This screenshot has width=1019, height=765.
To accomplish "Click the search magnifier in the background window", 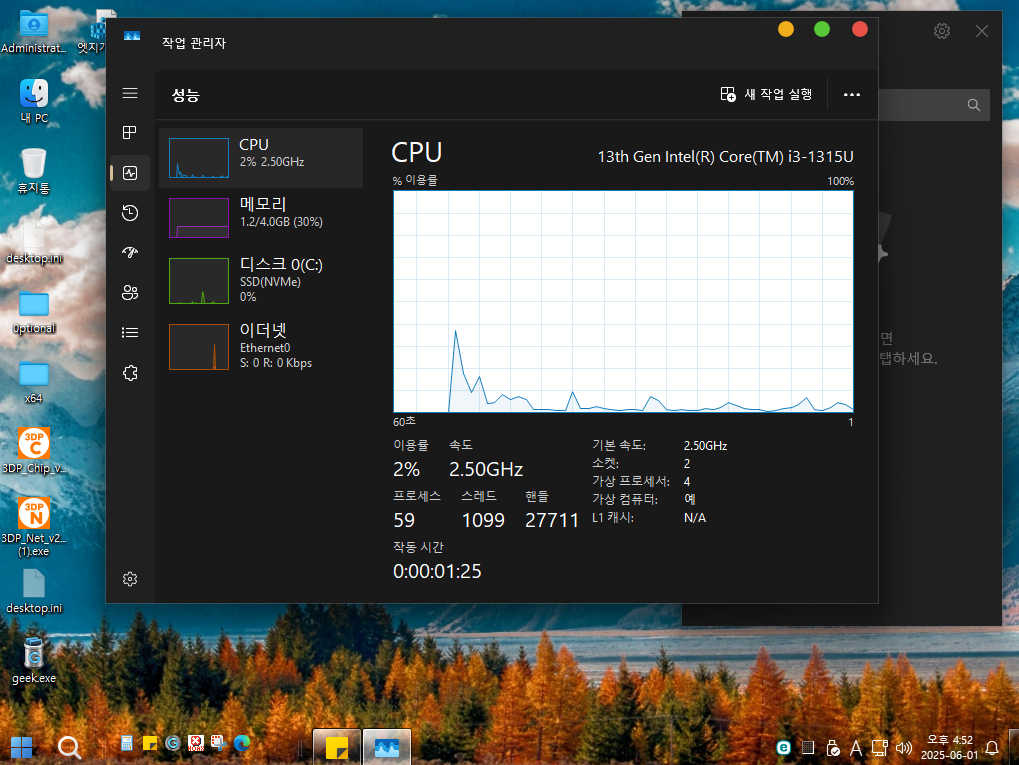I will [x=974, y=105].
